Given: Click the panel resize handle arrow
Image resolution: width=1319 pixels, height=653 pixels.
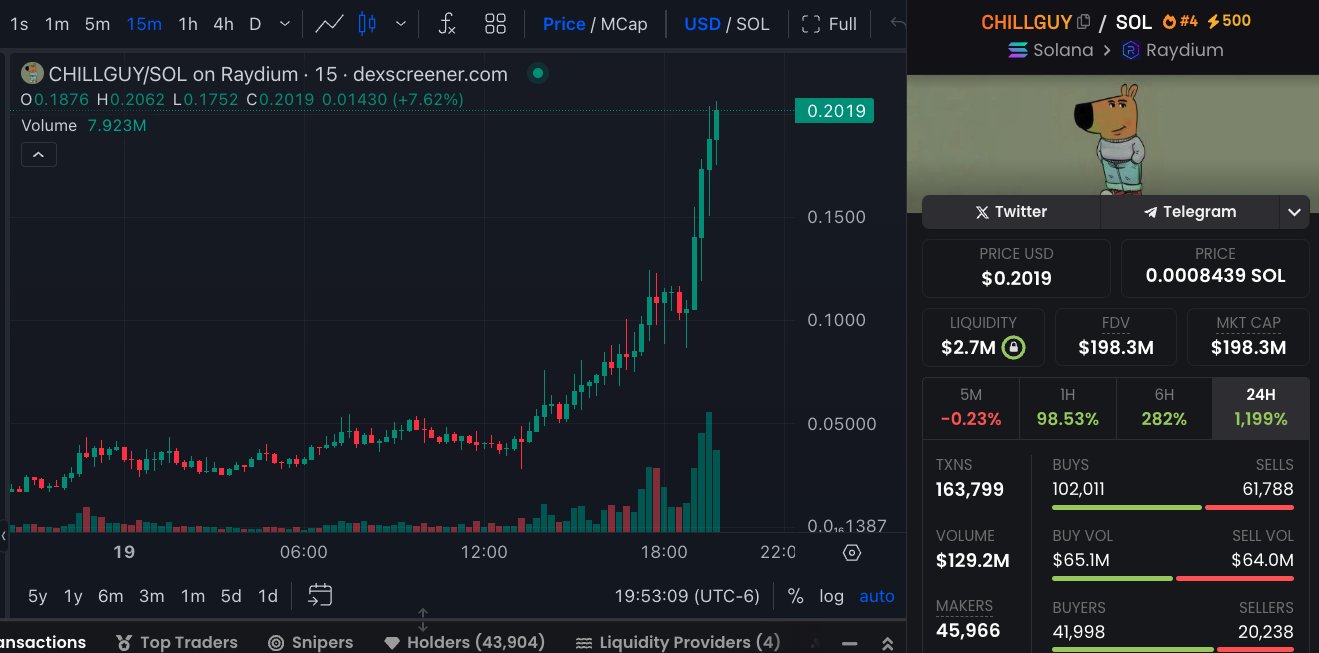Looking at the screenshot, I should pyautogui.click(x=422, y=619).
